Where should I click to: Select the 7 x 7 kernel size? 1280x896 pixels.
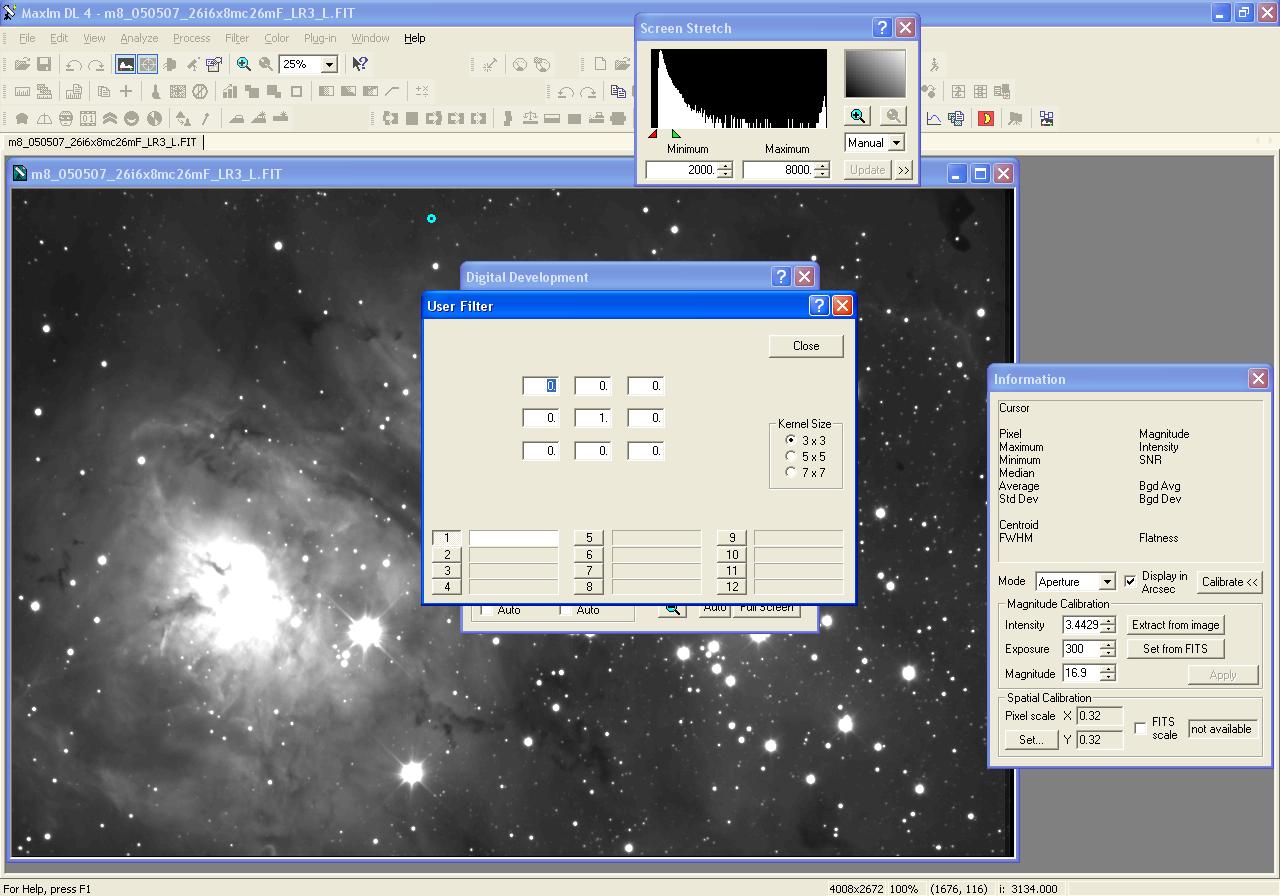pyautogui.click(x=791, y=473)
